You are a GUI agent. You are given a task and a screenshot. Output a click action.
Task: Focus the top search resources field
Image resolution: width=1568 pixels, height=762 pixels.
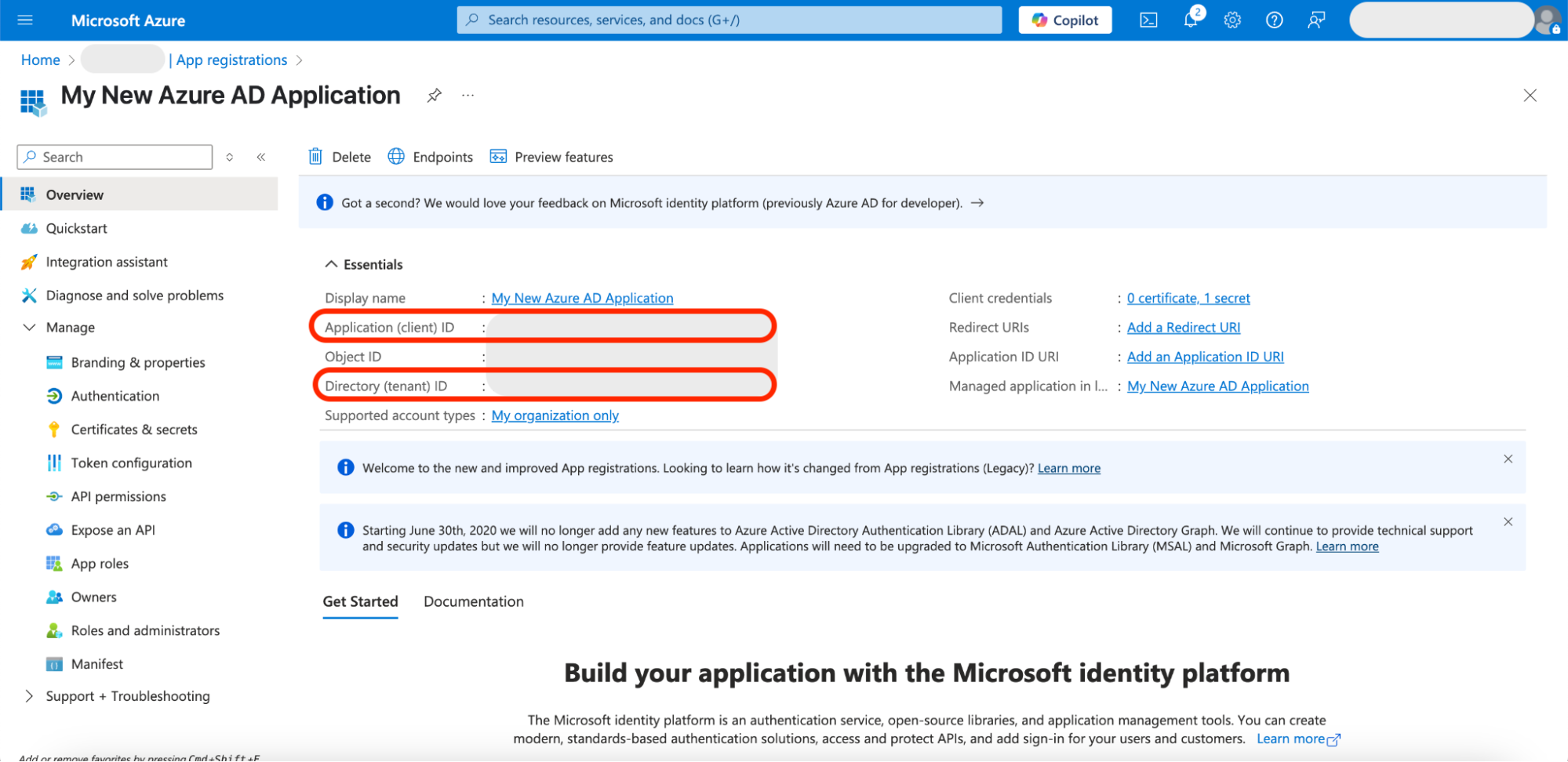click(729, 20)
